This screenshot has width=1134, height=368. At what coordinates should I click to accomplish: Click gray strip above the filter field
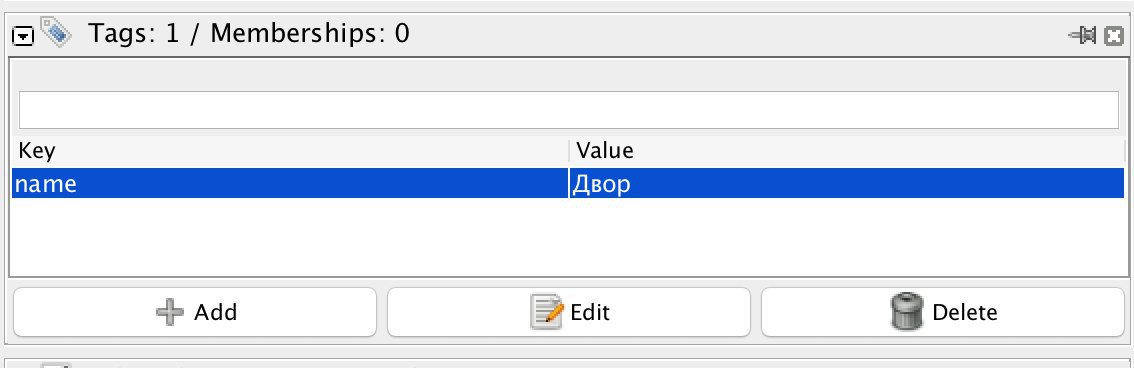[568, 74]
